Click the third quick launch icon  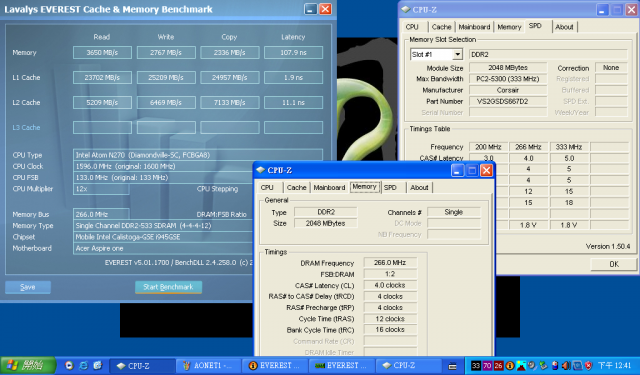[98, 365]
